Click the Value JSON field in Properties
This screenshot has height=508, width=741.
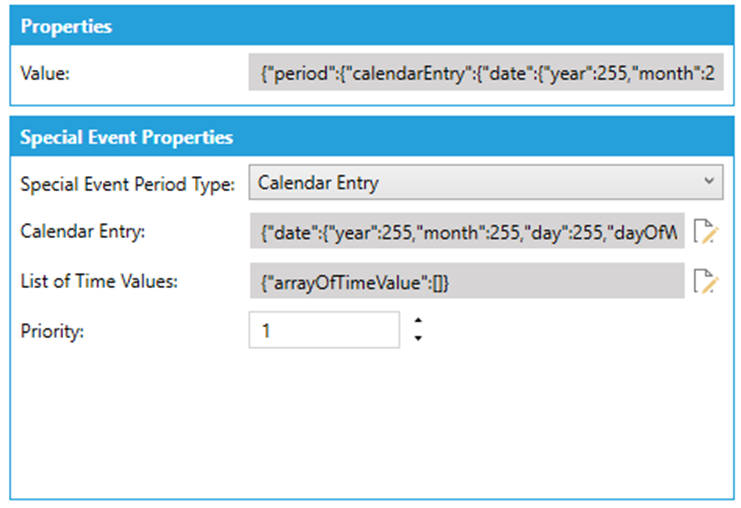coord(484,73)
